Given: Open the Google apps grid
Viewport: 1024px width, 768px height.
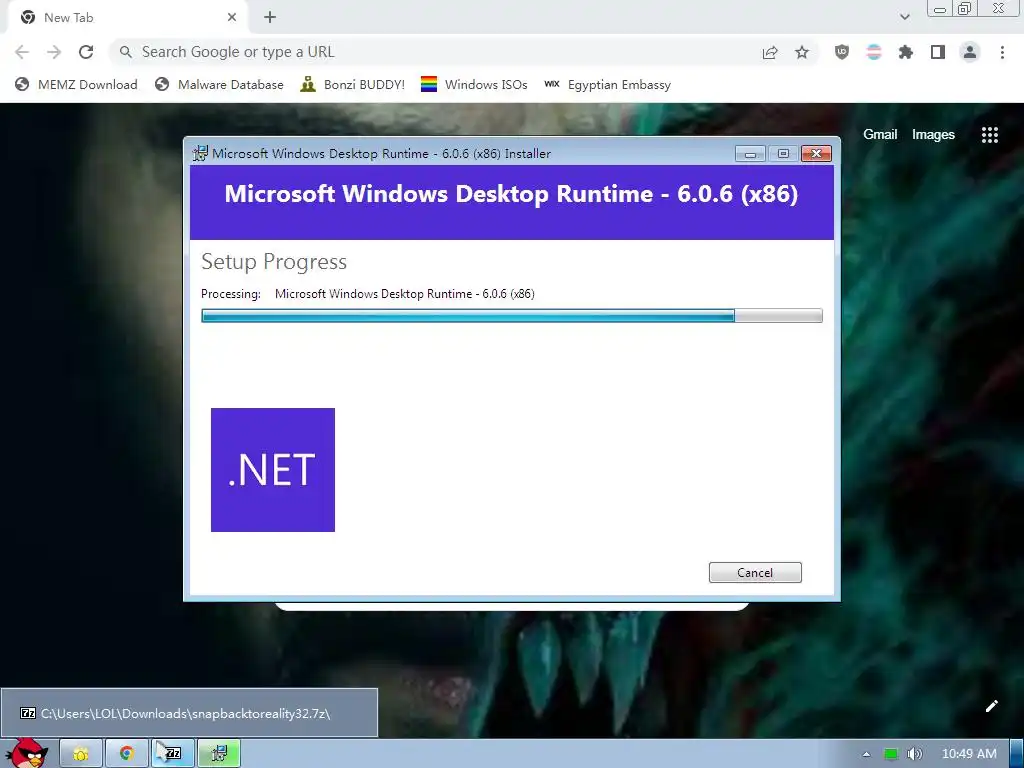Looking at the screenshot, I should point(989,135).
